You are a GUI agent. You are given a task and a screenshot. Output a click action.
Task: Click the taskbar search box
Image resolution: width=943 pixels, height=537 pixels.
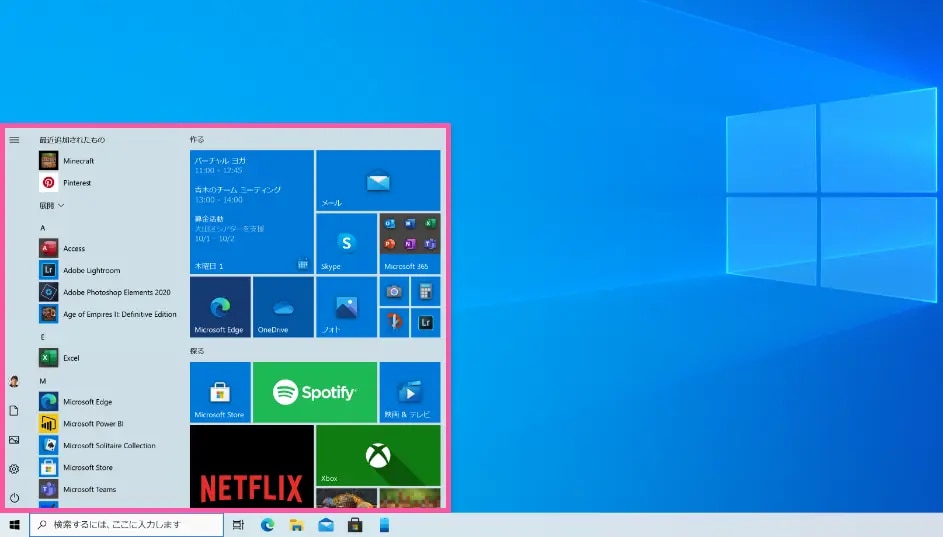(126, 525)
